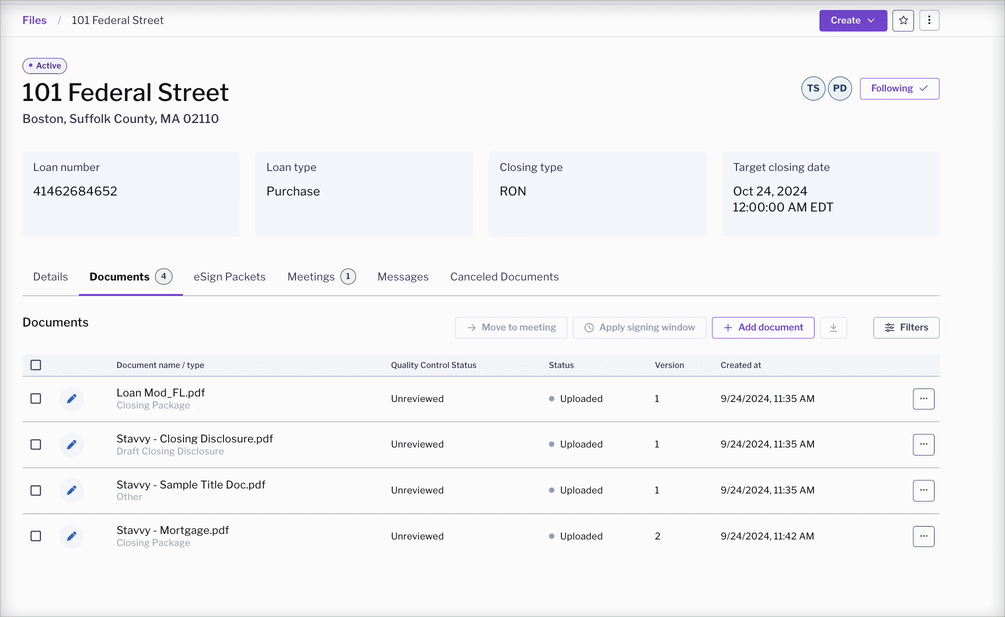Open Stavvy - Sample Title Doc.pdf name
The height and width of the screenshot is (617, 1005).
coord(191,485)
